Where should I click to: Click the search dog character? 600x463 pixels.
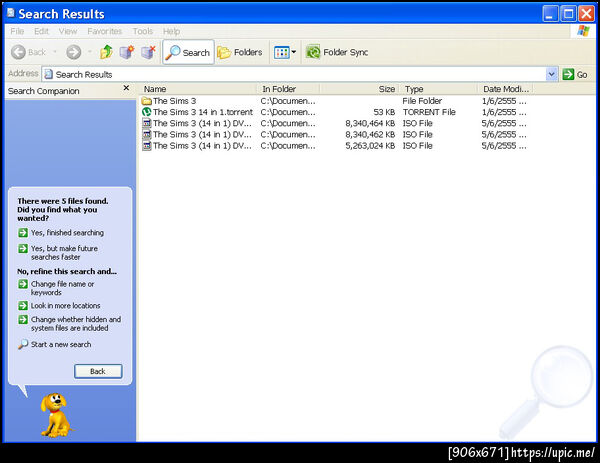point(56,415)
